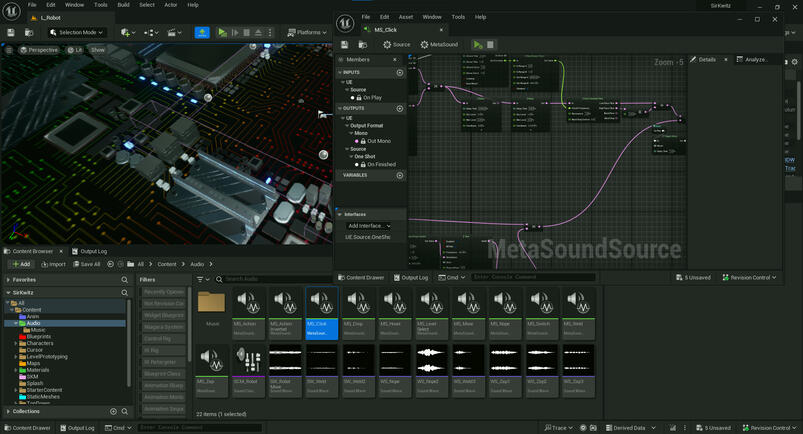This screenshot has width=803, height=434.
Task: Open Revision Control in main status bar
Action: coord(770,428)
